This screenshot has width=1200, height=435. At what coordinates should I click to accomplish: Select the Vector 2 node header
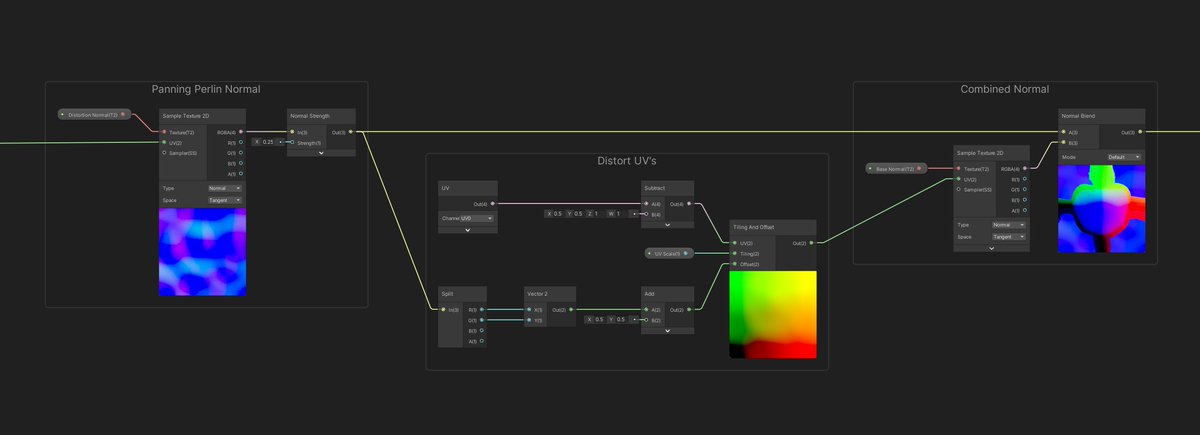click(551, 293)
